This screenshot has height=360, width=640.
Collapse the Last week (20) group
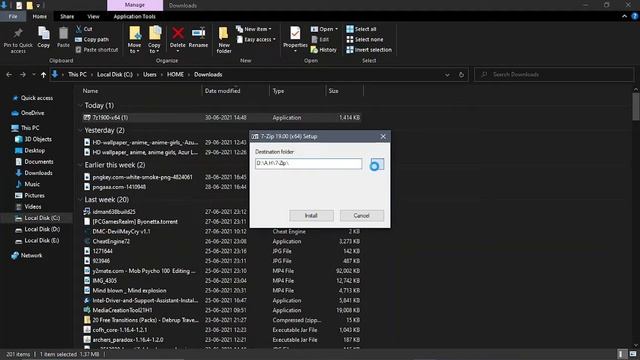[x=80, y=200]
